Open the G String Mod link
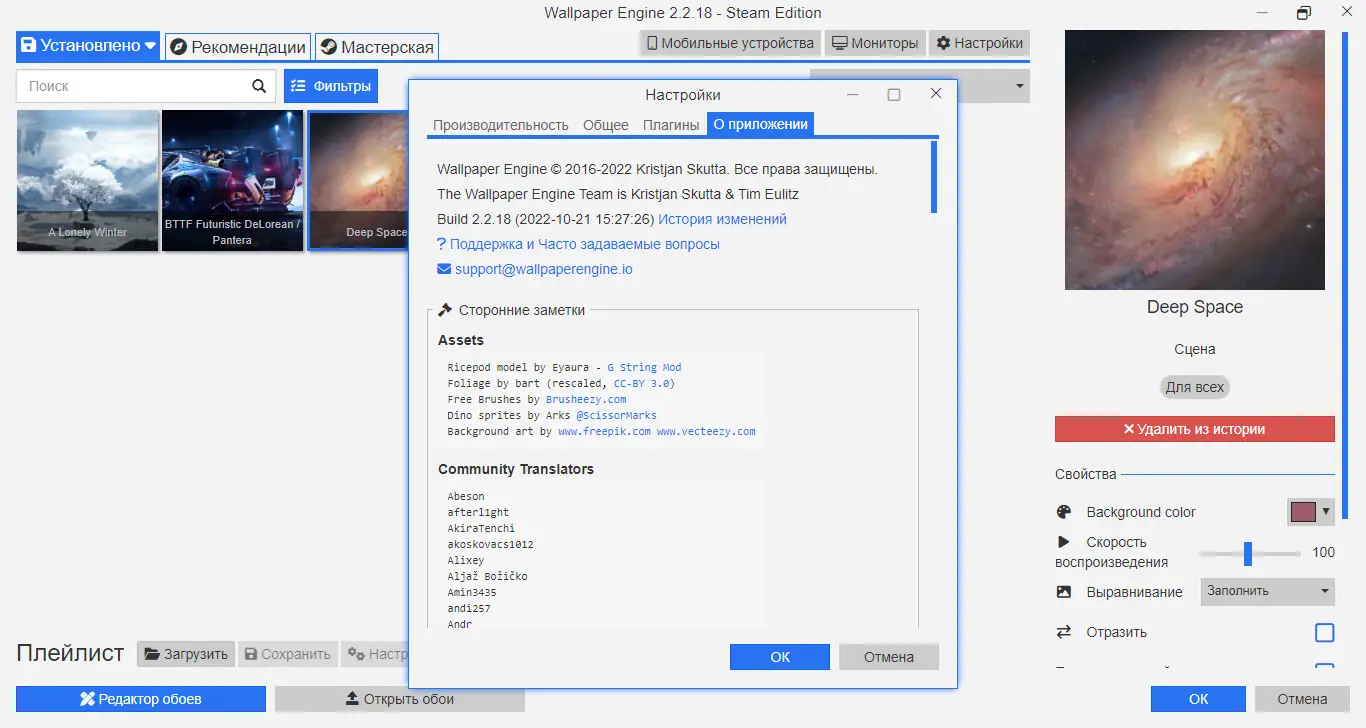Image resolution: width=1366 pixels, height=728 pixels. click(644, 367)
